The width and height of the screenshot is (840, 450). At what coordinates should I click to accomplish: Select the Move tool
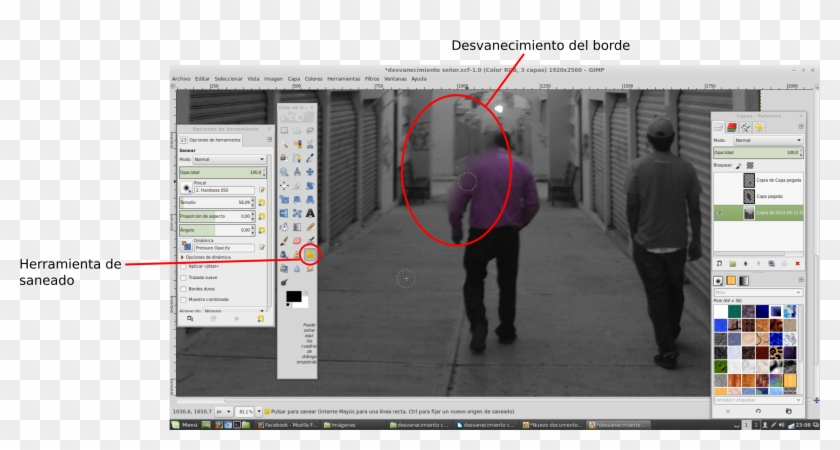[x=310, y=172]
